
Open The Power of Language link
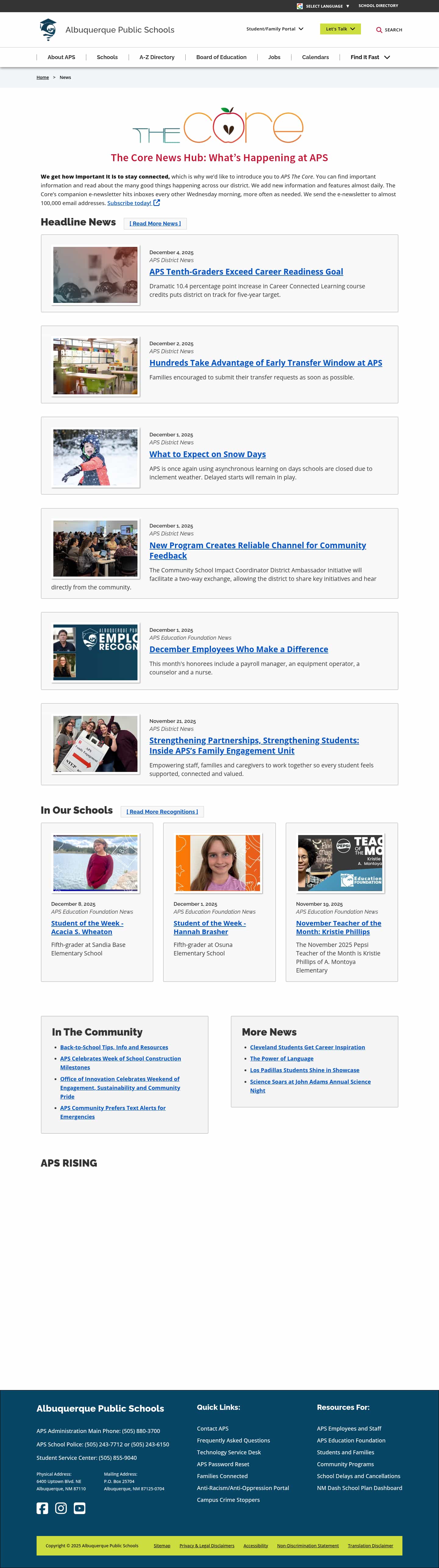[282, 1058]
